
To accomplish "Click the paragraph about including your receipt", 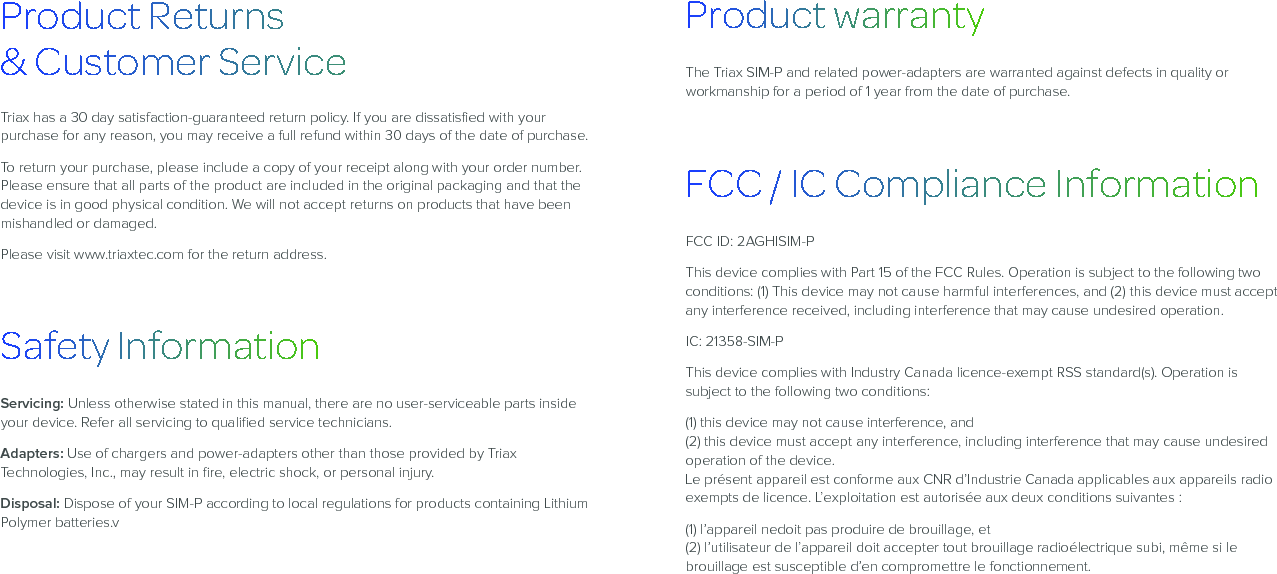I will (290, 195).
